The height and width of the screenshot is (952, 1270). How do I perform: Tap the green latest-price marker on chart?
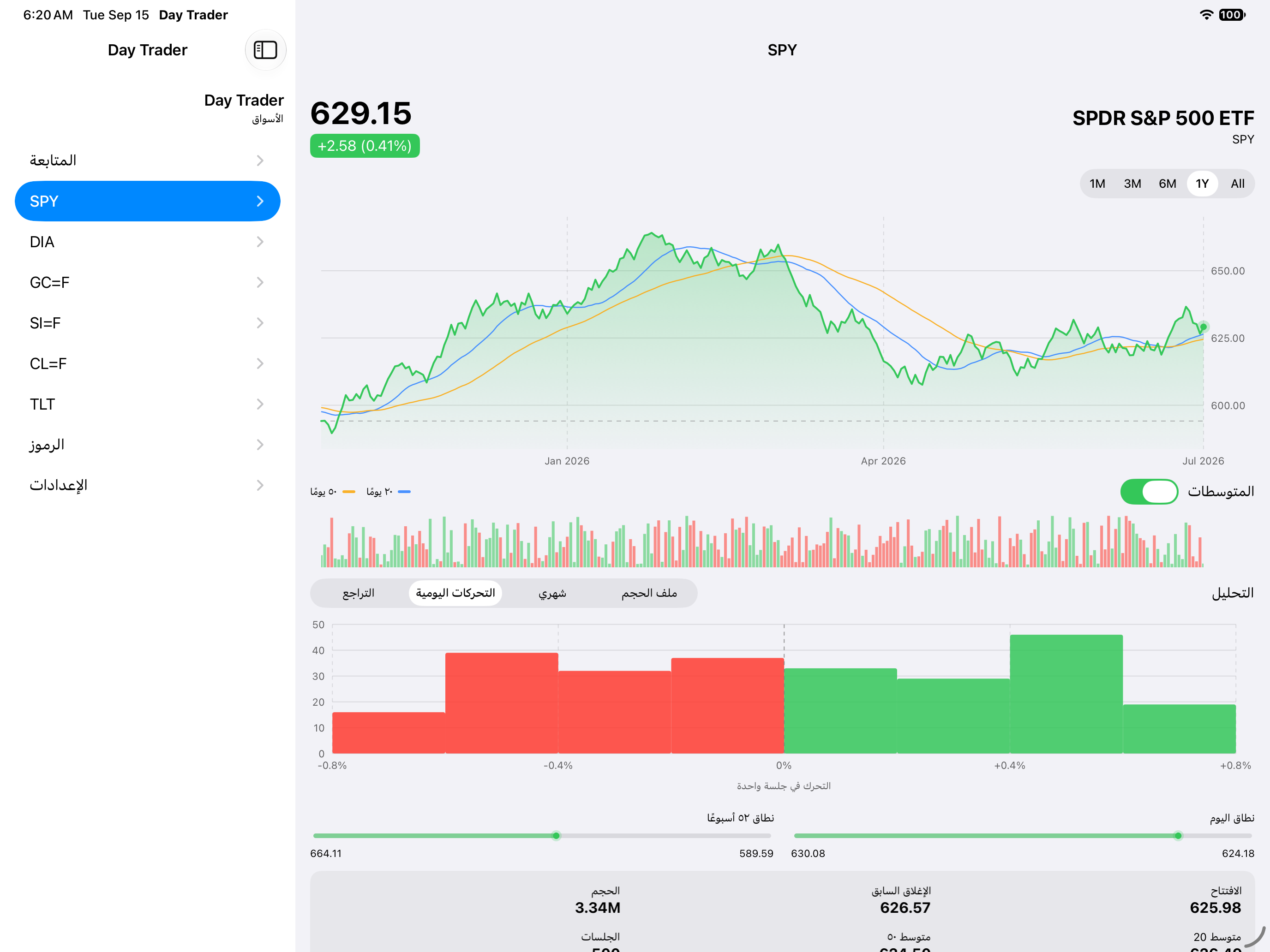point(1203,327)
